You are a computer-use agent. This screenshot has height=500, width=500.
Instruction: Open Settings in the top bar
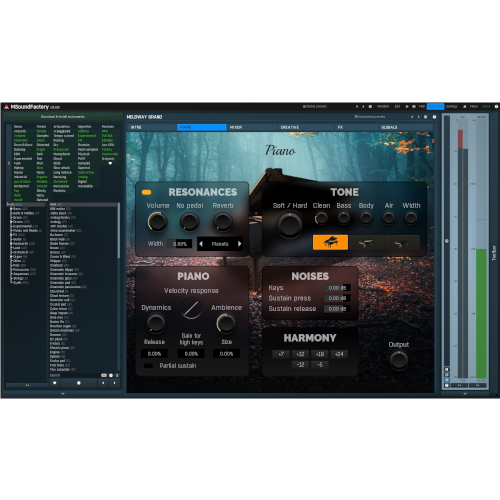pos(452,107)
